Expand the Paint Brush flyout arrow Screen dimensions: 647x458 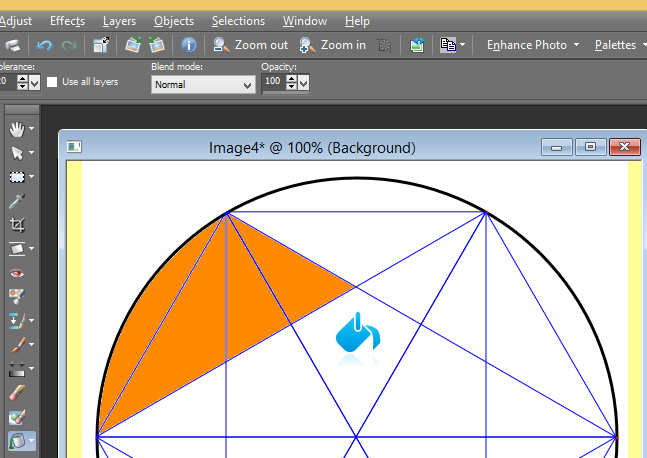click(31, 344)
